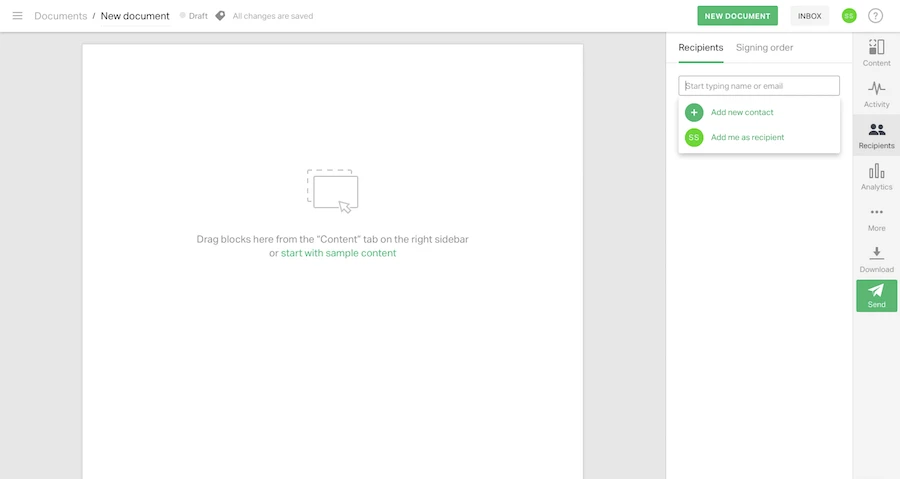This screenshot has height=479, width=900.
Task: Open the INBOX button
Action: point(809,16)
